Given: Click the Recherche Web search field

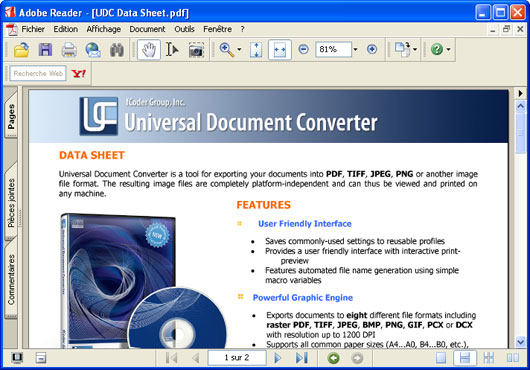Looking at the screenshot, I should click(38, 73).
